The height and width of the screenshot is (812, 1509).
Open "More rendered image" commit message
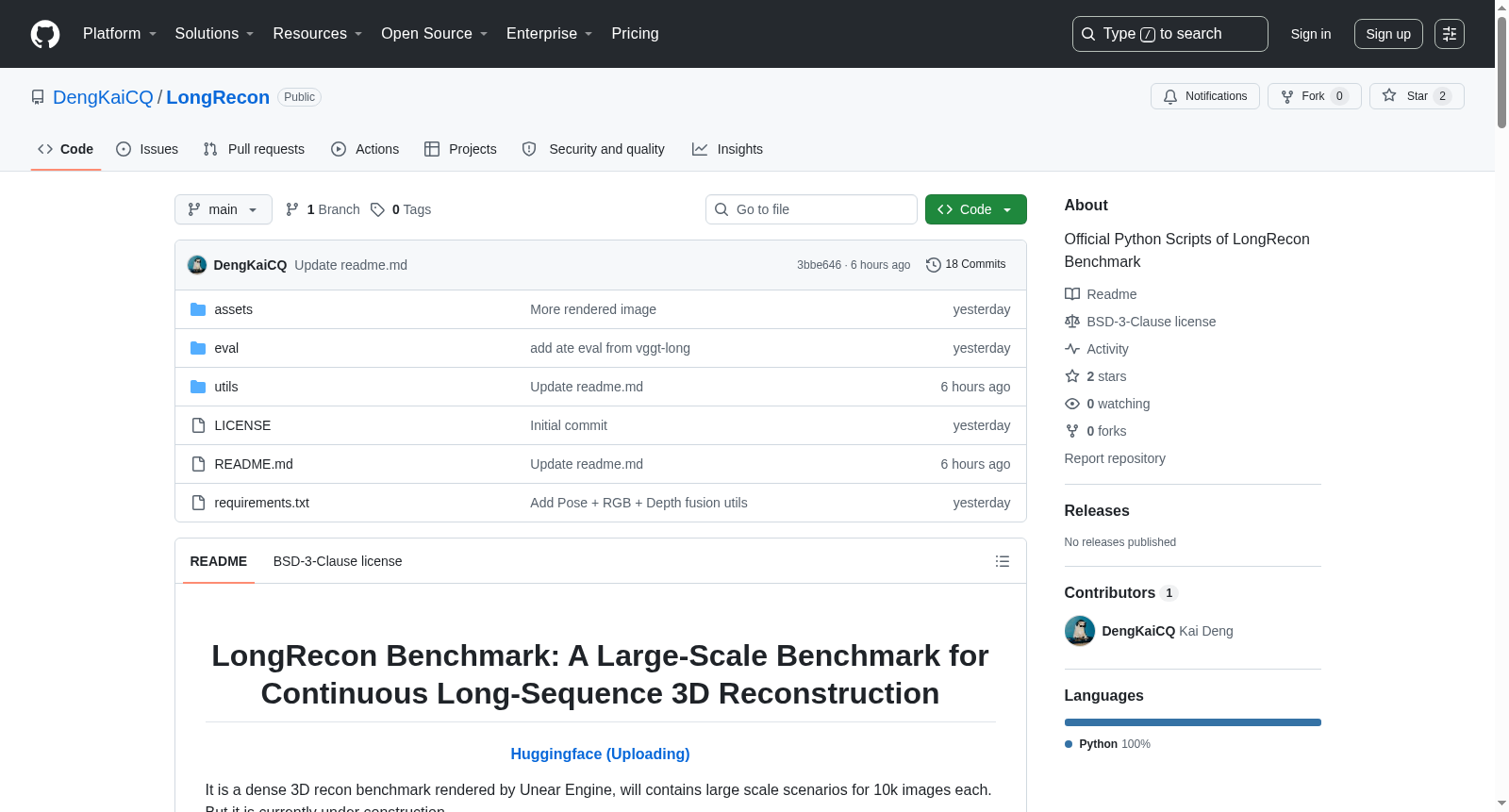(x=593, y=309)
